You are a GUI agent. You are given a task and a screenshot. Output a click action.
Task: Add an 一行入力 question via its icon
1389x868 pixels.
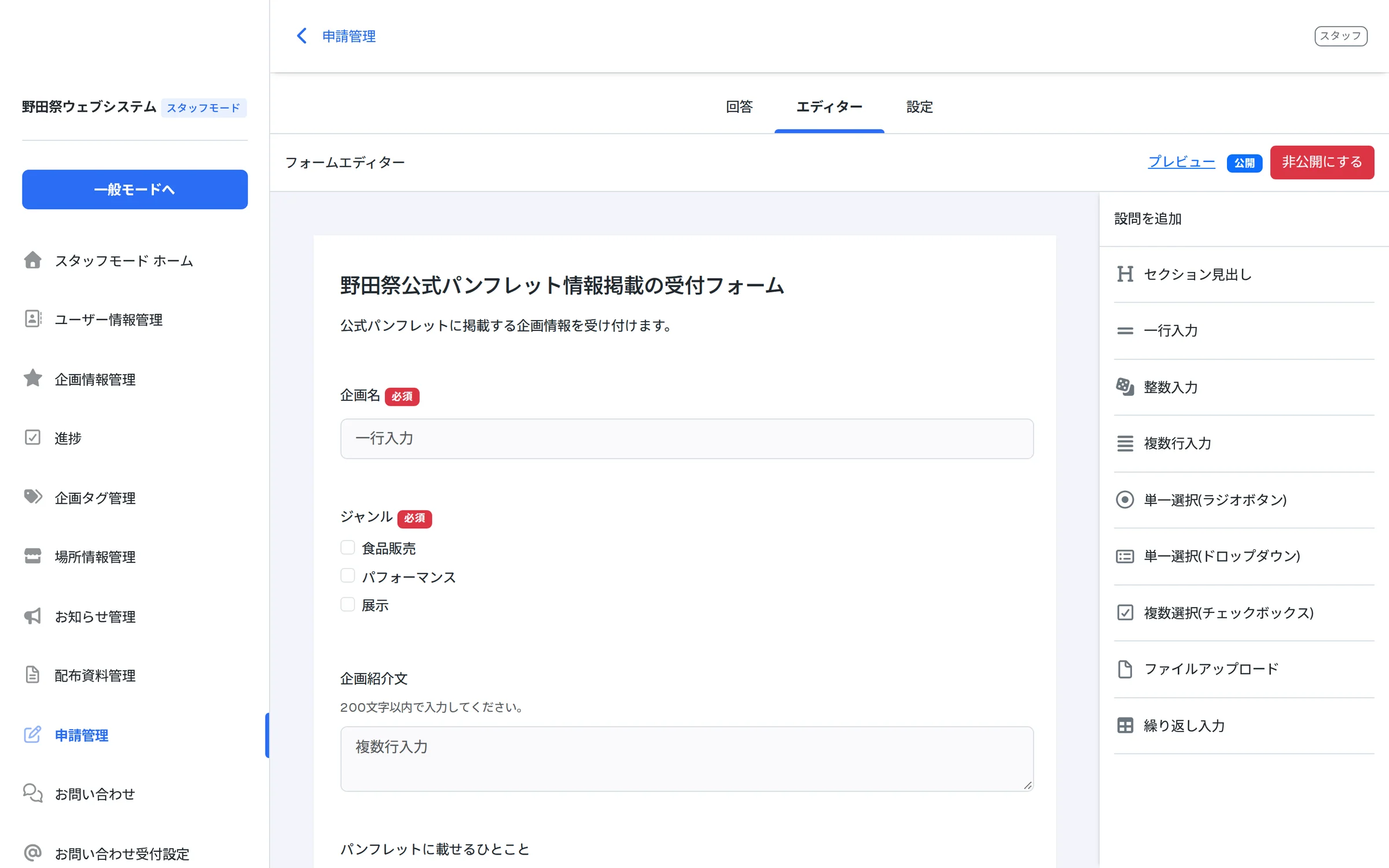point(1125,330)
